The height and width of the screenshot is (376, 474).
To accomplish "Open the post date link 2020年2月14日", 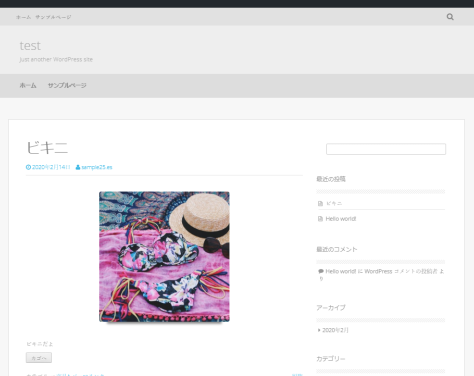I will [x=51, y=167].
